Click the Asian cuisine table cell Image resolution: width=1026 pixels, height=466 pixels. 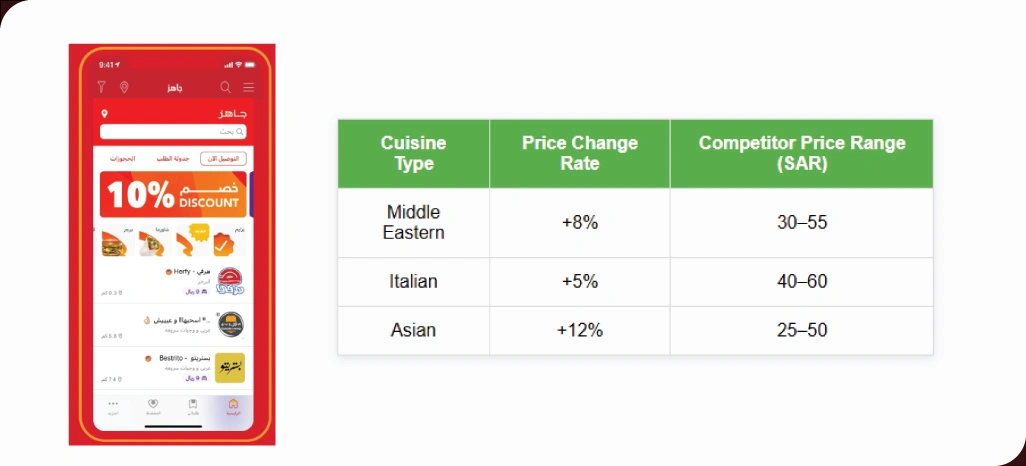click(413, 330)
